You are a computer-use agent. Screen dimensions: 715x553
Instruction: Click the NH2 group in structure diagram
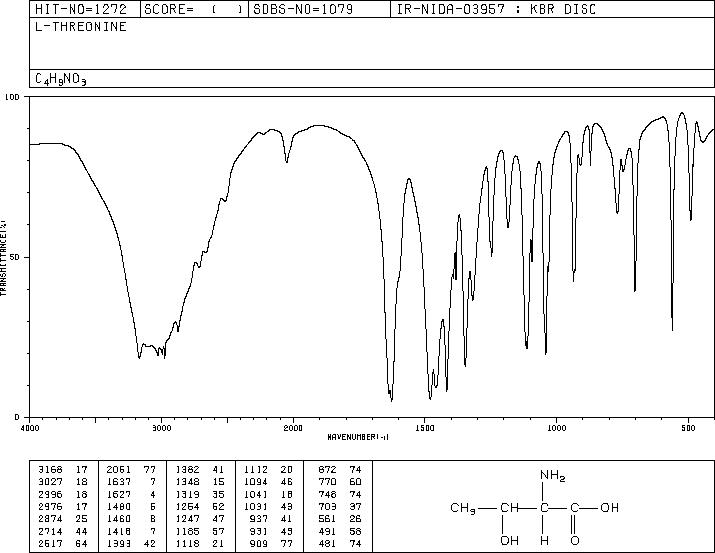pyautogui.click(x=552, y=475)
